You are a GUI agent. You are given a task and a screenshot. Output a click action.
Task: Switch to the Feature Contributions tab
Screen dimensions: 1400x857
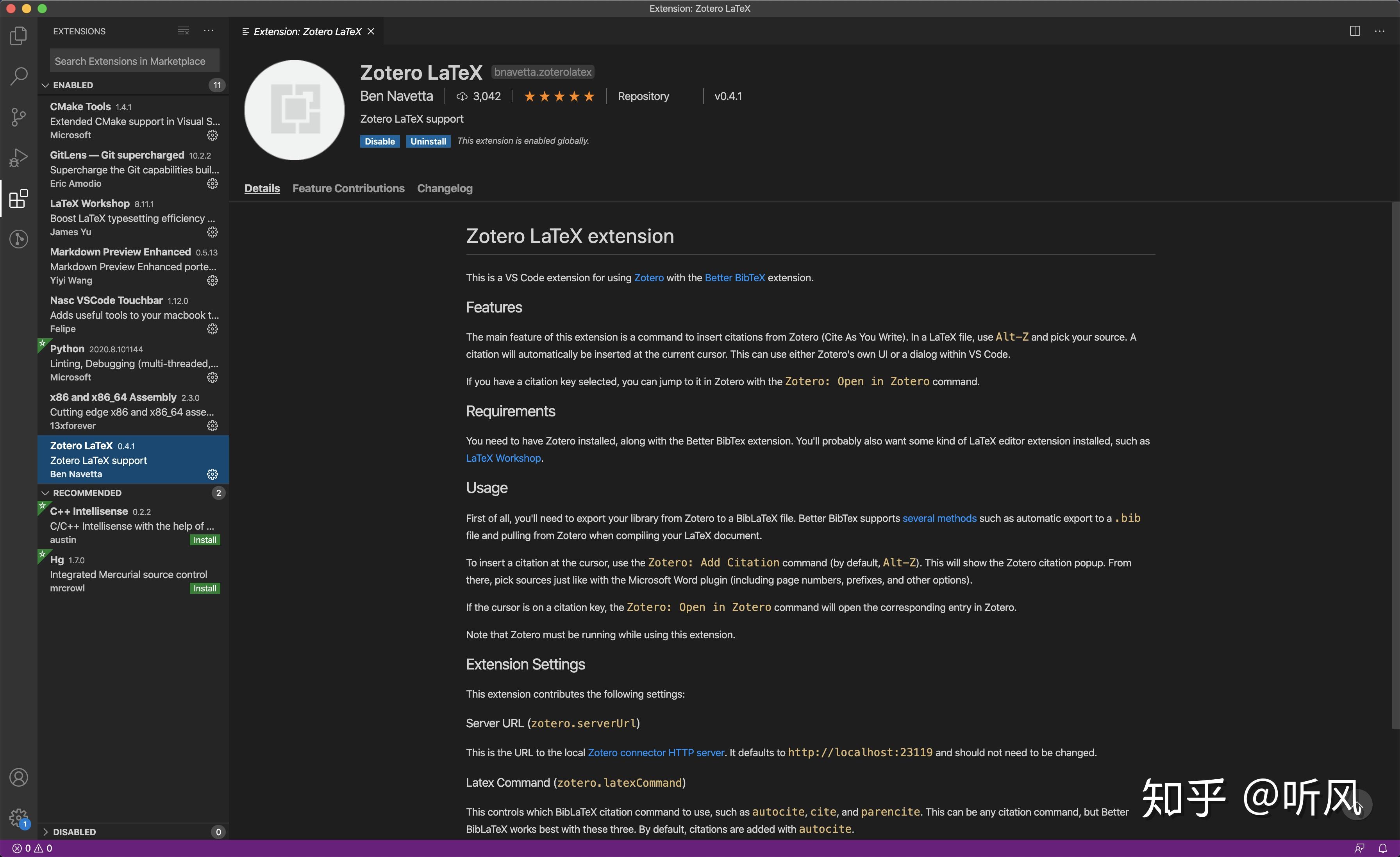[348, 188]
